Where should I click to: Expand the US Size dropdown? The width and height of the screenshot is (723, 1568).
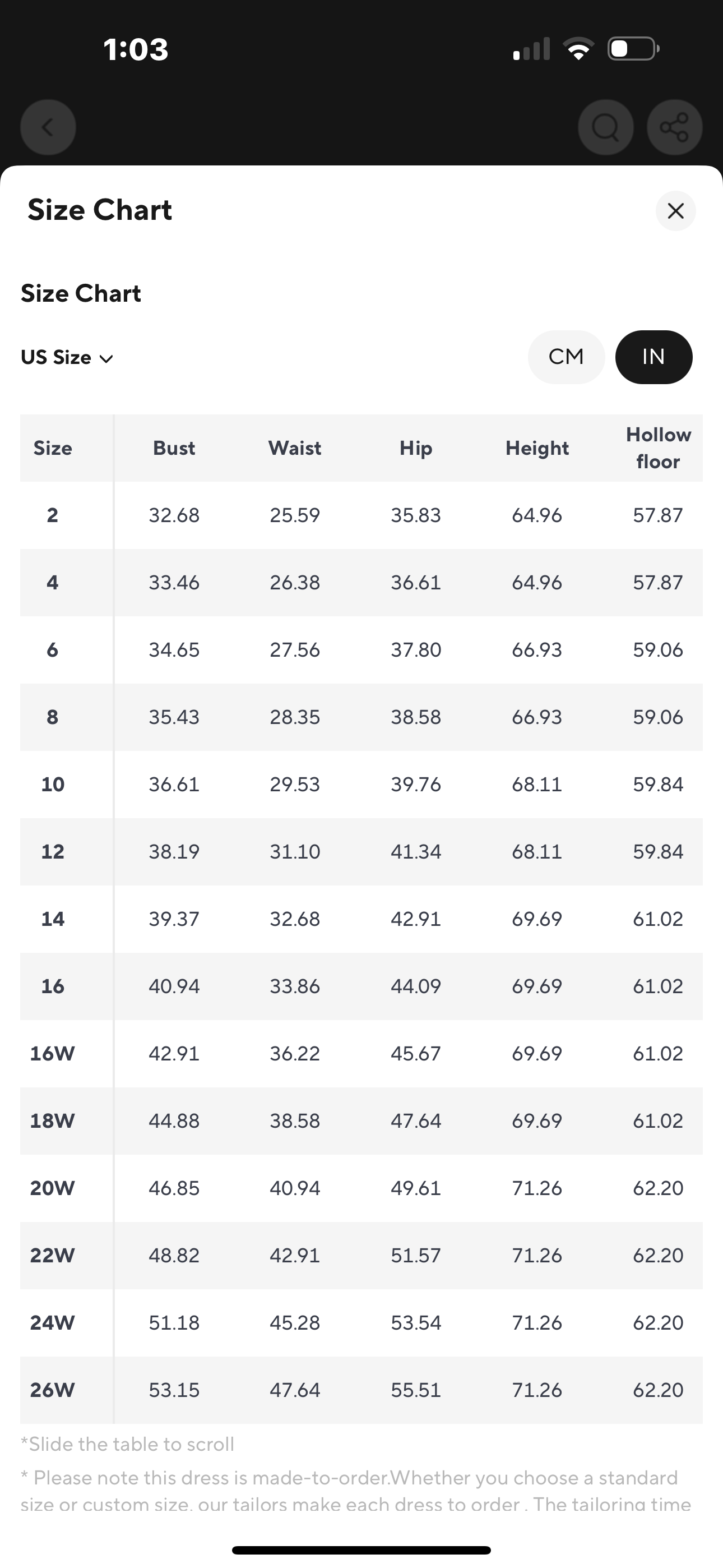tap(67, 357)
